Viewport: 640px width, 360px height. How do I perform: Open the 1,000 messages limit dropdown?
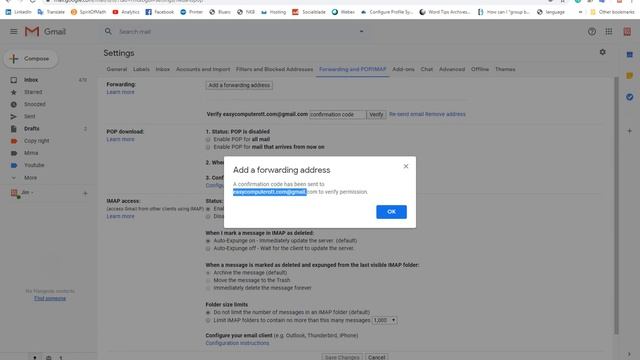pos(384,320)
